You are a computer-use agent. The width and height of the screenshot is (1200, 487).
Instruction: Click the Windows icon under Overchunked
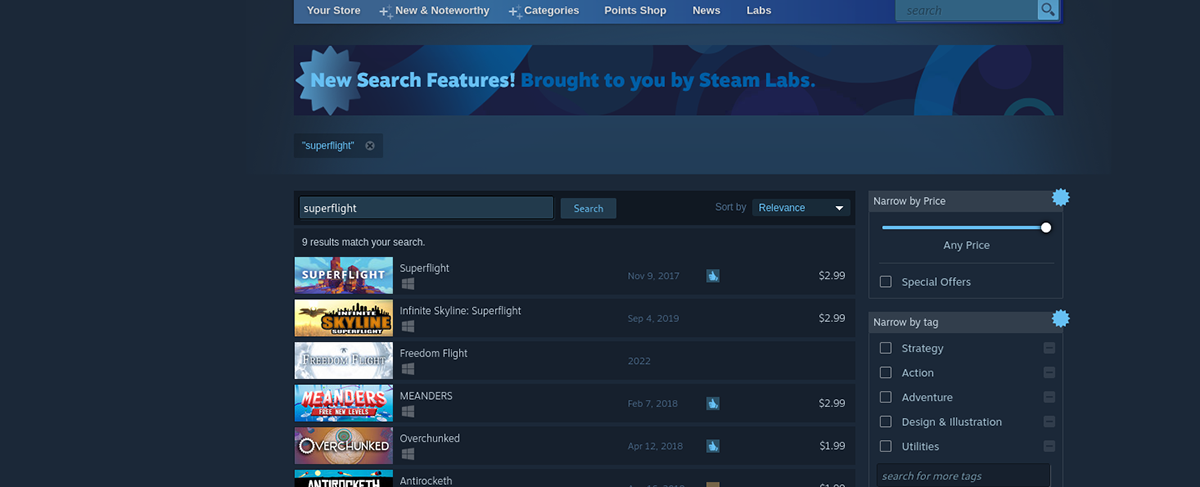[407, 454]
